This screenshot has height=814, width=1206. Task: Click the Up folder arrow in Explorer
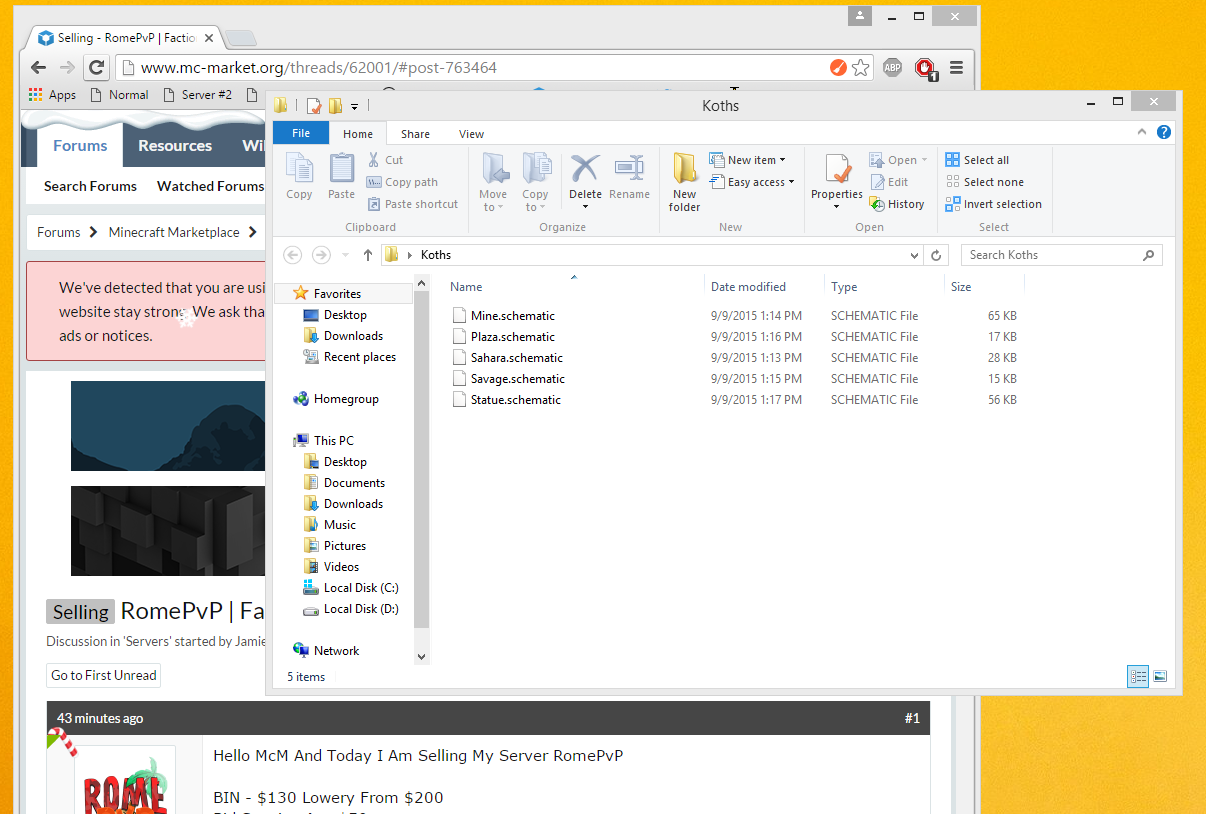point(368,255)
